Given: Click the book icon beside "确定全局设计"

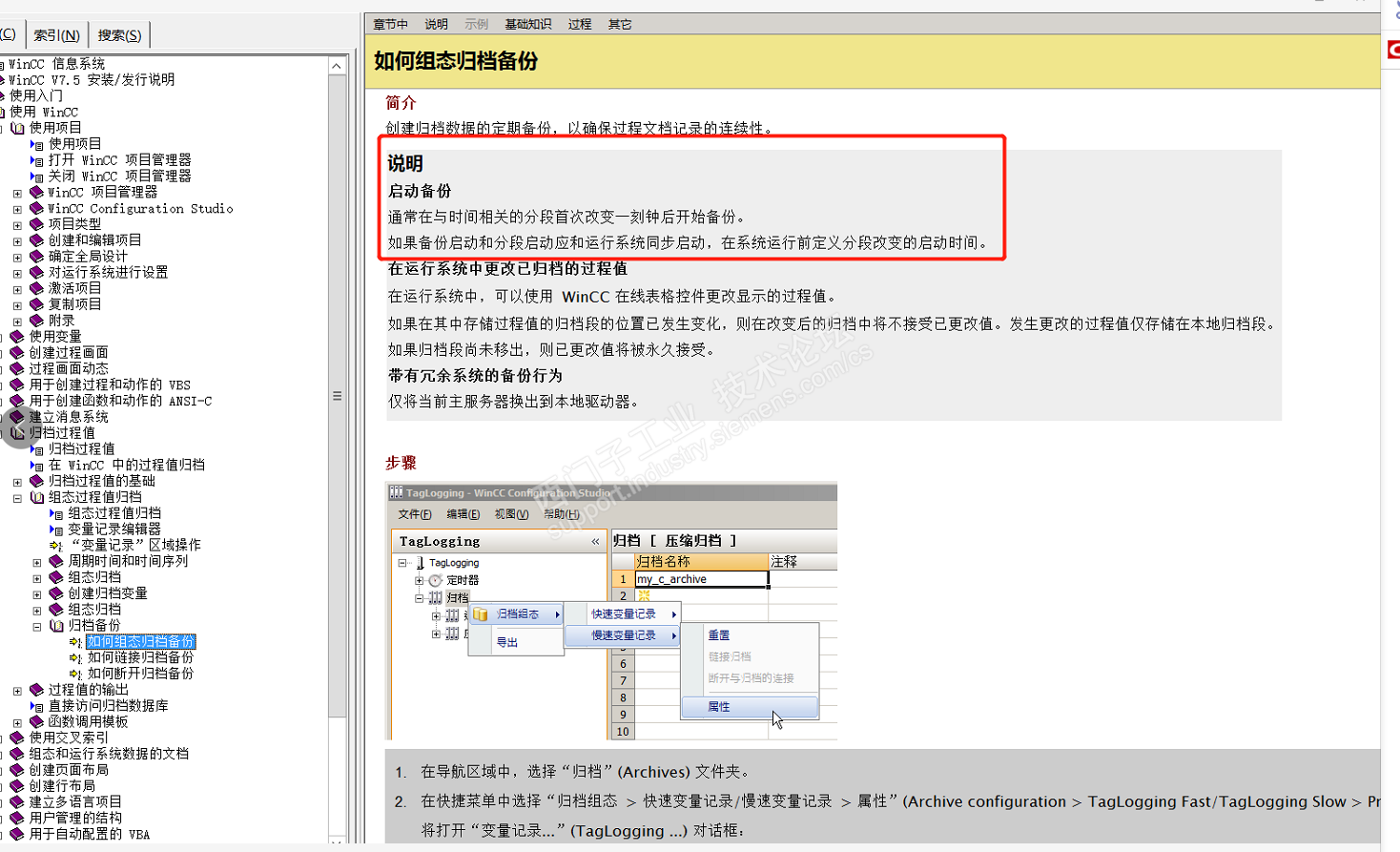Looking at the screenshot, I should pyautogui.click(x=36, y=257).
